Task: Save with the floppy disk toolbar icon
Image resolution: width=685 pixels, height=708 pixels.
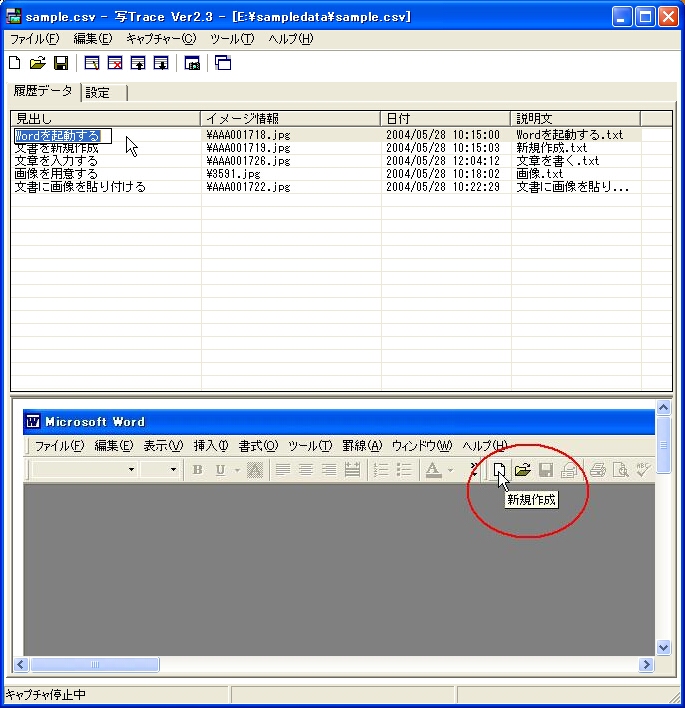Action: pos(61,63)
